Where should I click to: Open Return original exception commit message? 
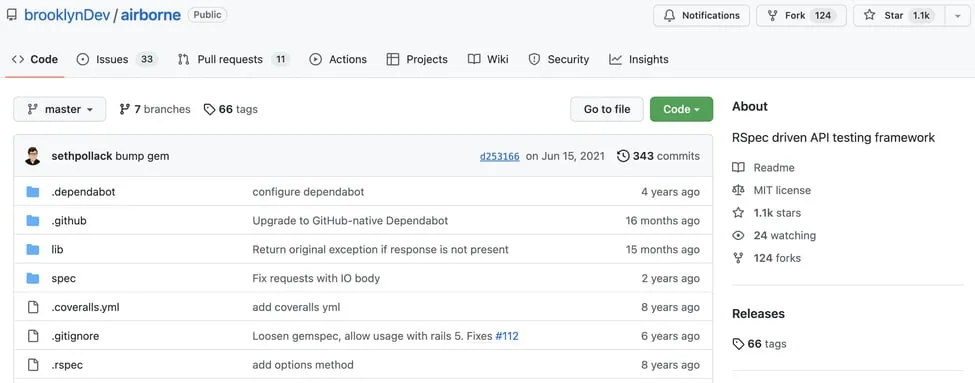pos(381,249)
